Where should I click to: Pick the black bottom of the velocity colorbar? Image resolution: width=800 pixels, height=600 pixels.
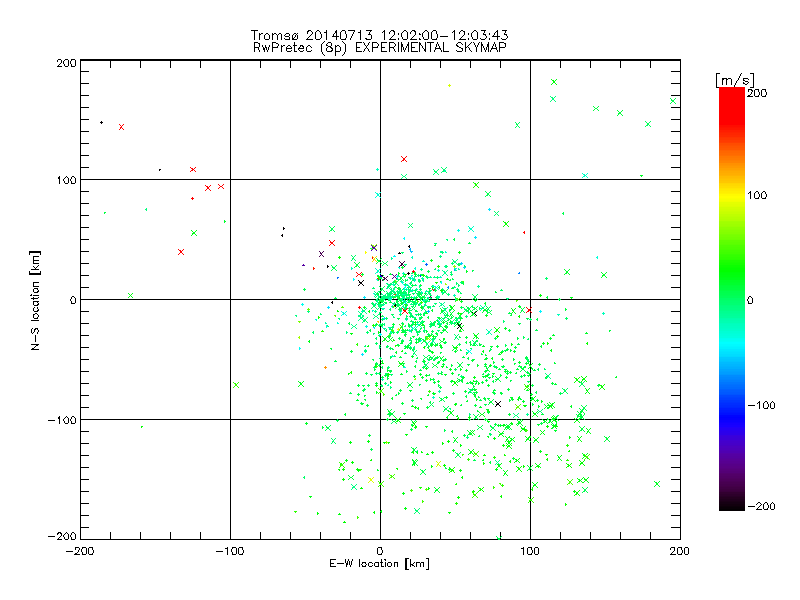click(732, 504)
